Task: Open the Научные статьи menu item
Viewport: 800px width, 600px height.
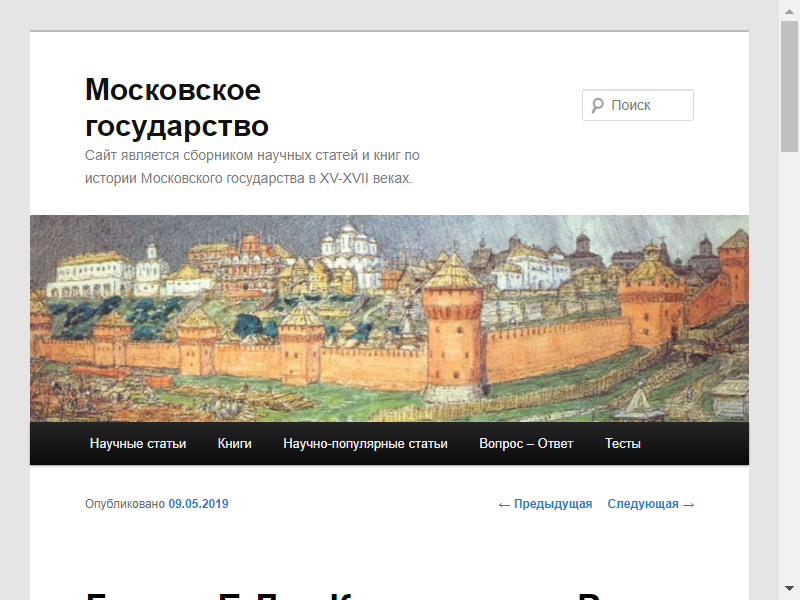Action: [138, 444]
